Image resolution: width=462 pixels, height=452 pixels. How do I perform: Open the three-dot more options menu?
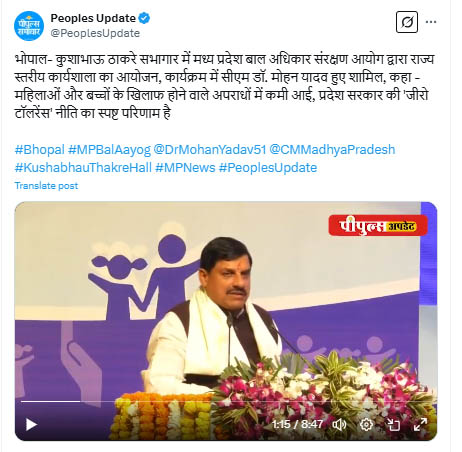(x=431, y=22)
